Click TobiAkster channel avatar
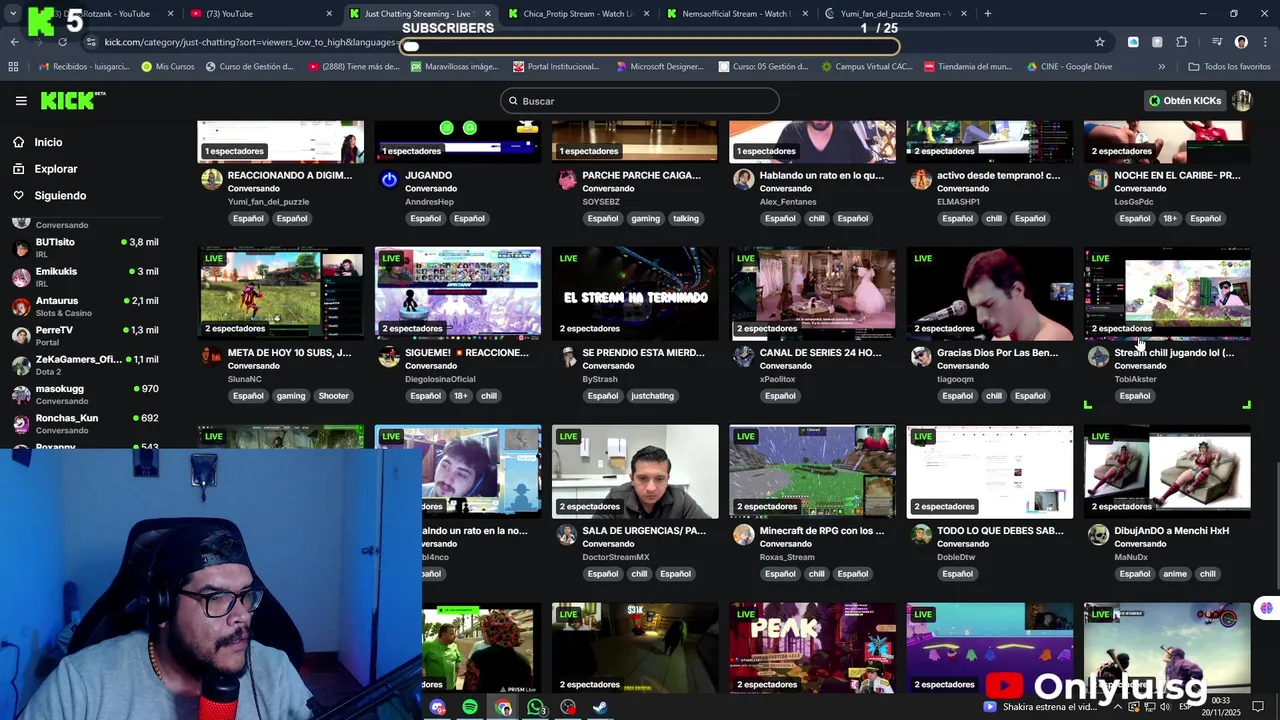1280x720 pixels. point(1098,357)
